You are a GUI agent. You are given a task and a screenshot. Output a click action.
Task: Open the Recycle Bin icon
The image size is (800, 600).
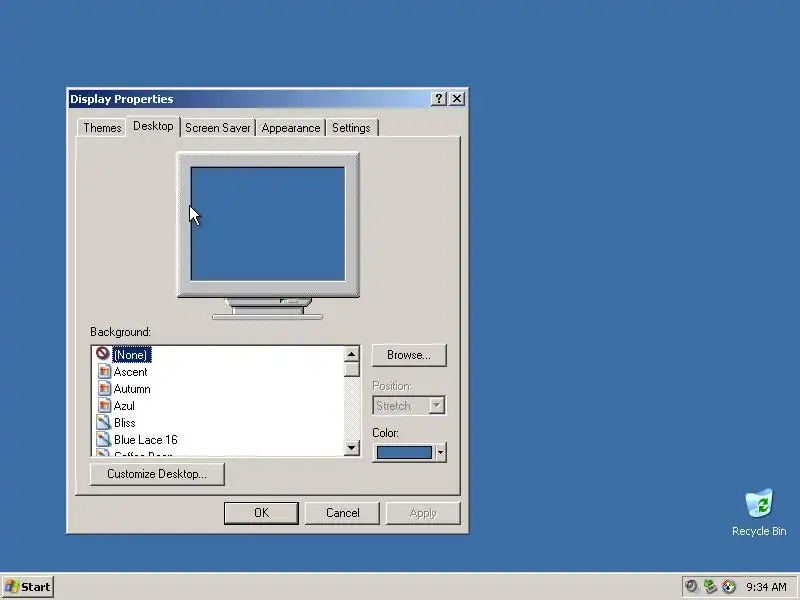tap(759, 512)
